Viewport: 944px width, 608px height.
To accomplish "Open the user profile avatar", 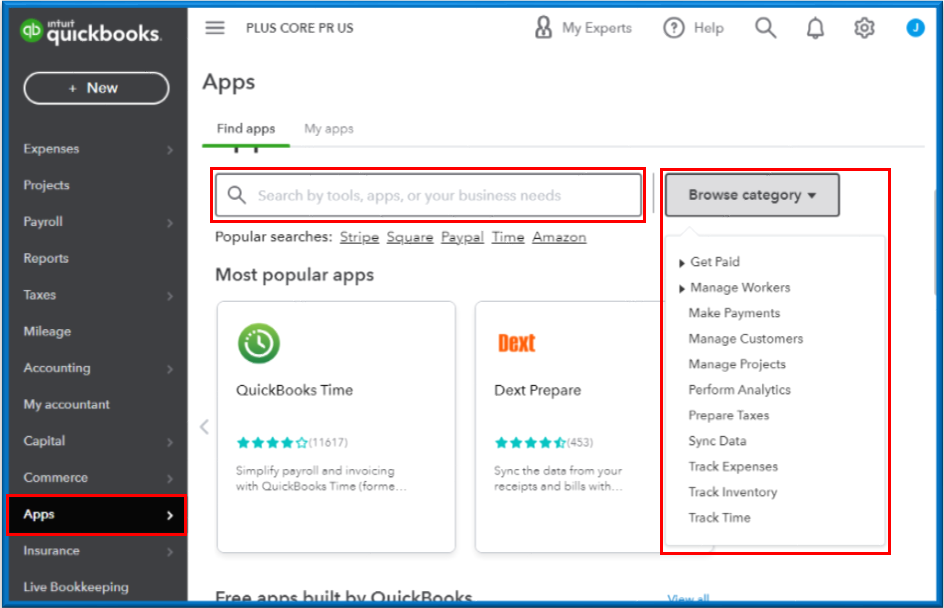I will click(x=915, y=28).
